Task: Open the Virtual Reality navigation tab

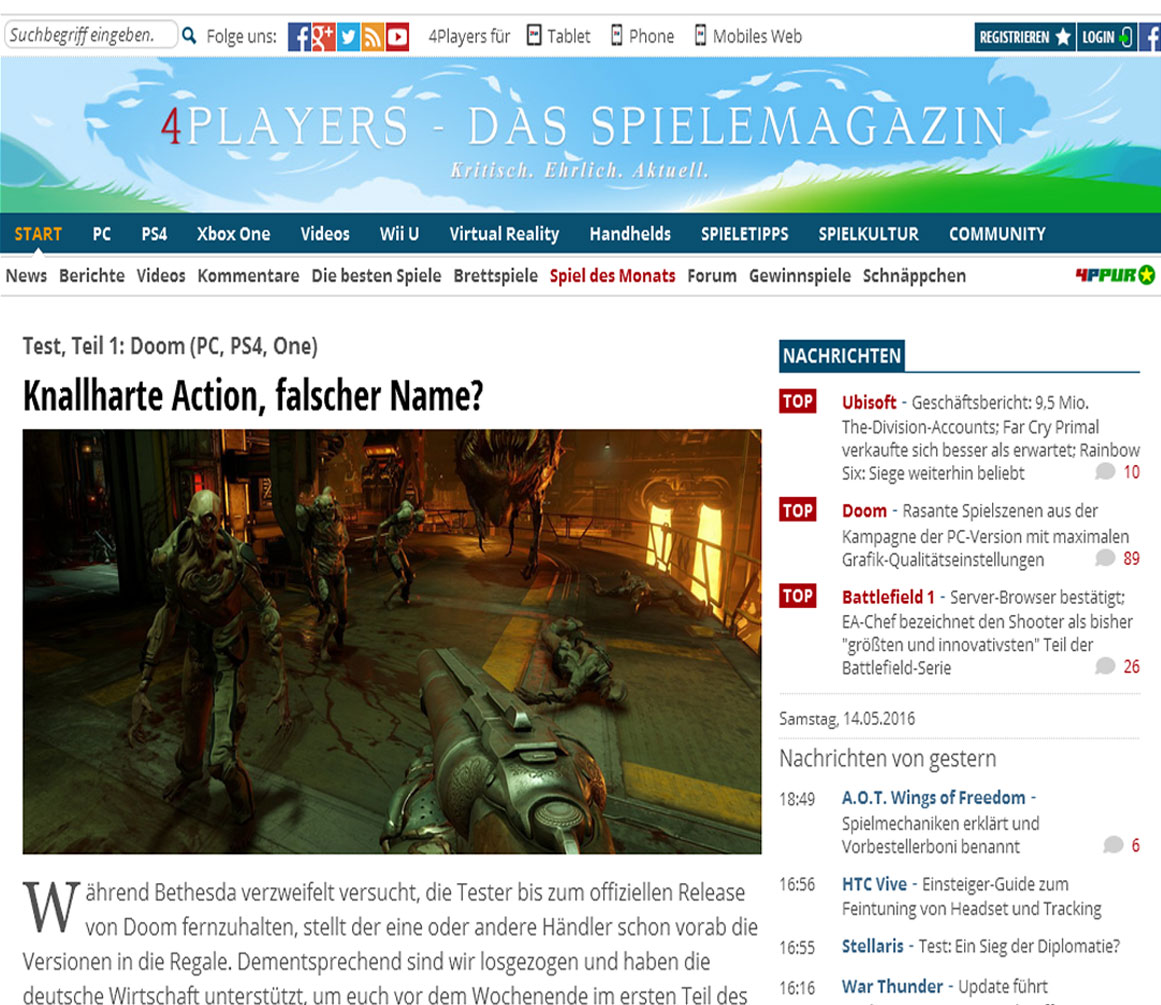Action: pyautogui.click(x=504, y=234)
